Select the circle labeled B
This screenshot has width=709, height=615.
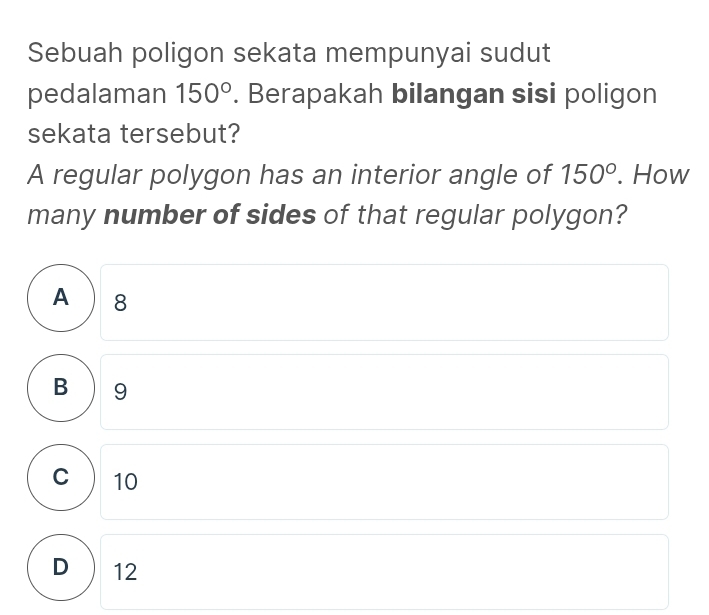tap(62, 389)
